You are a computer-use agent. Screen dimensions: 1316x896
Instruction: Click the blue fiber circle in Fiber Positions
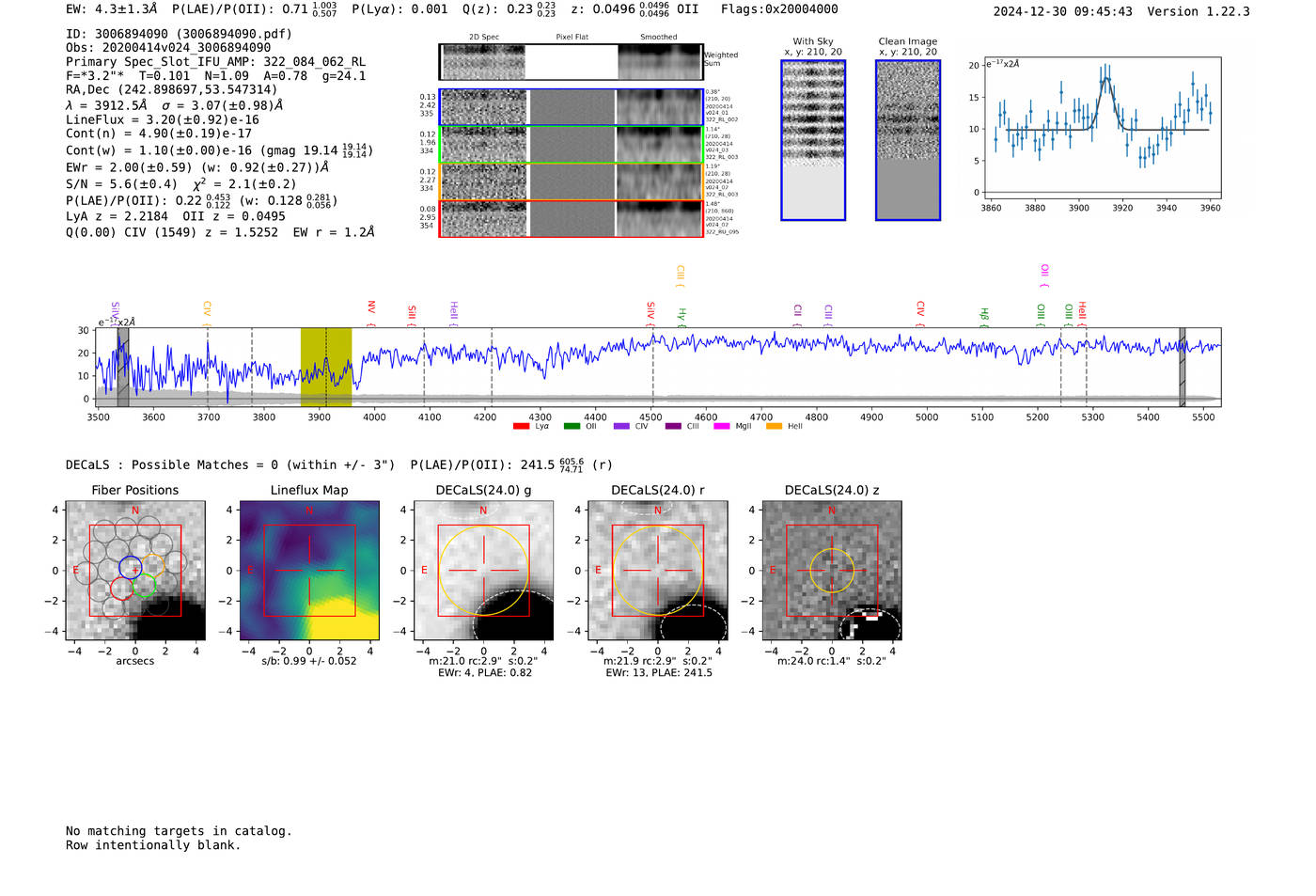pos(131,567)
